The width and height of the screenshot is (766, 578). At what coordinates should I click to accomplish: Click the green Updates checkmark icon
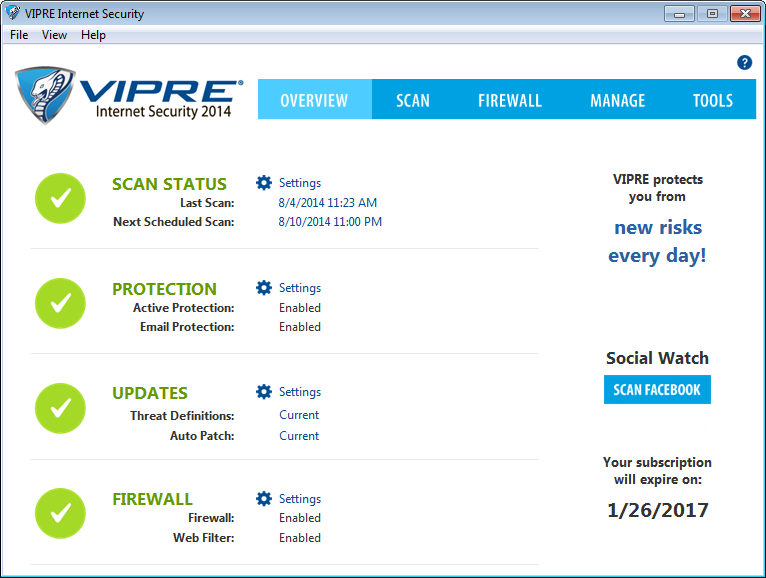point(60,407)
